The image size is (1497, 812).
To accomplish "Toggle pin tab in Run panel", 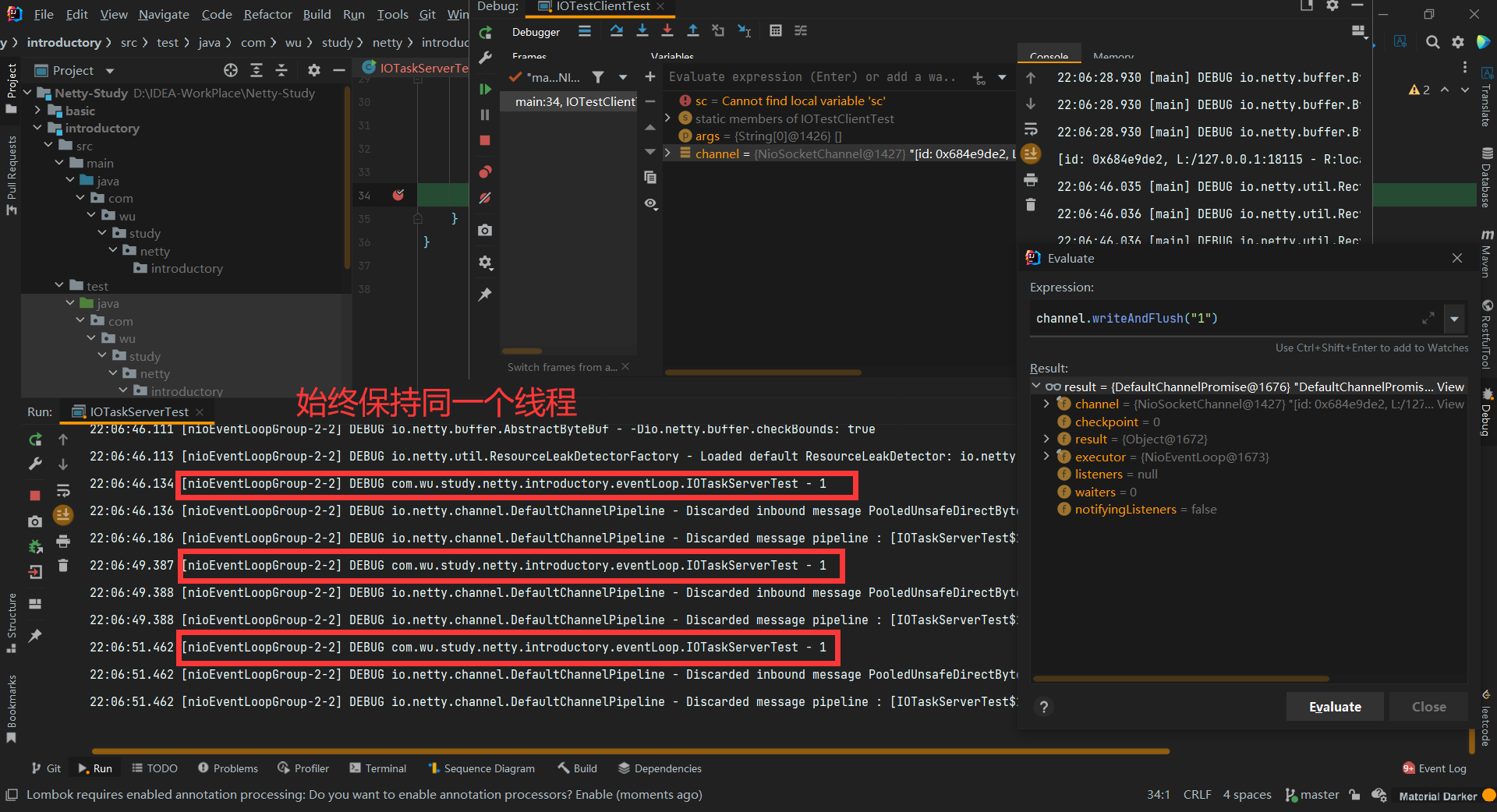I will tap(35, 636).
